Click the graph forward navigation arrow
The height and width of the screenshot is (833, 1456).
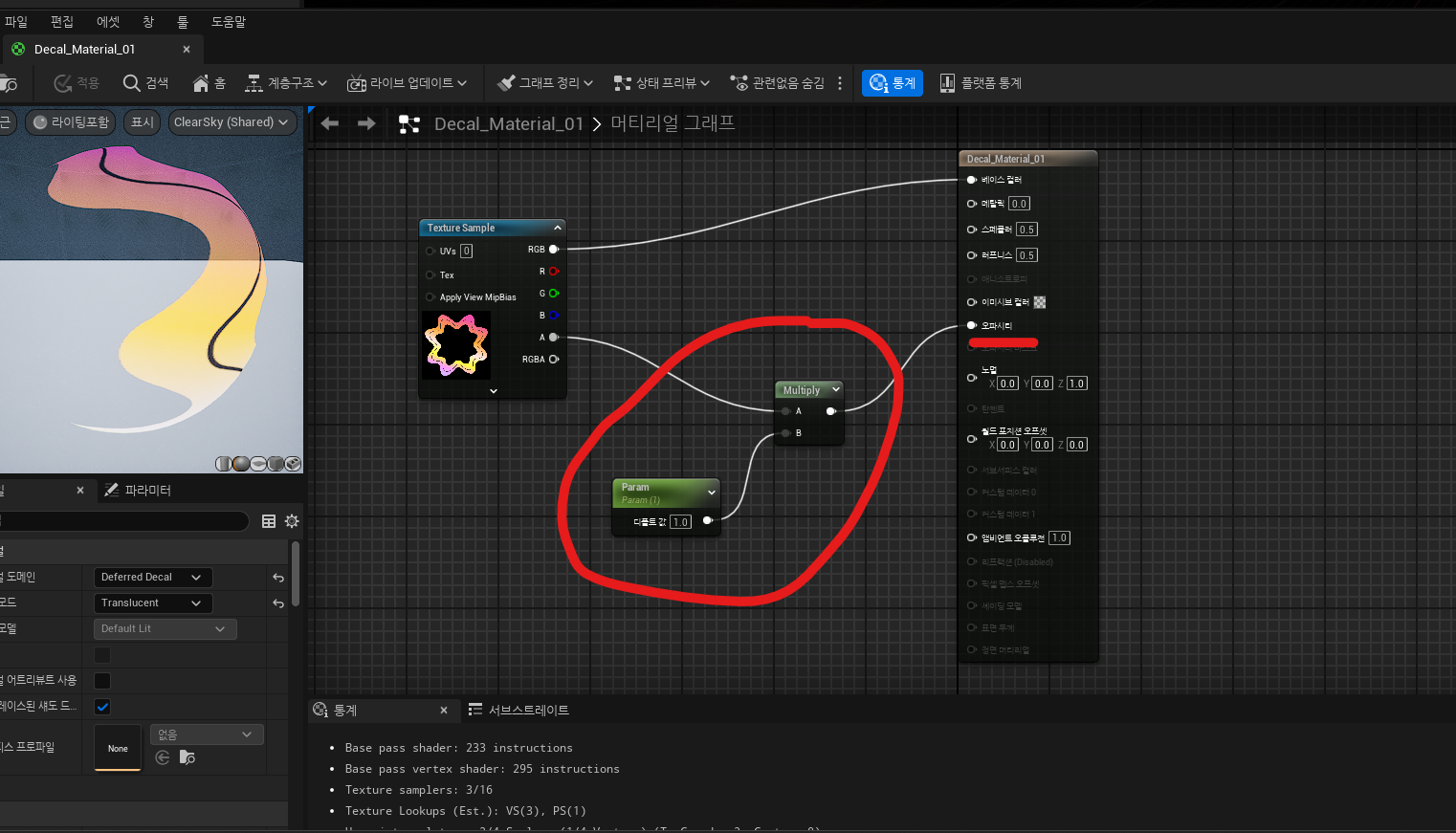(366, 123)
